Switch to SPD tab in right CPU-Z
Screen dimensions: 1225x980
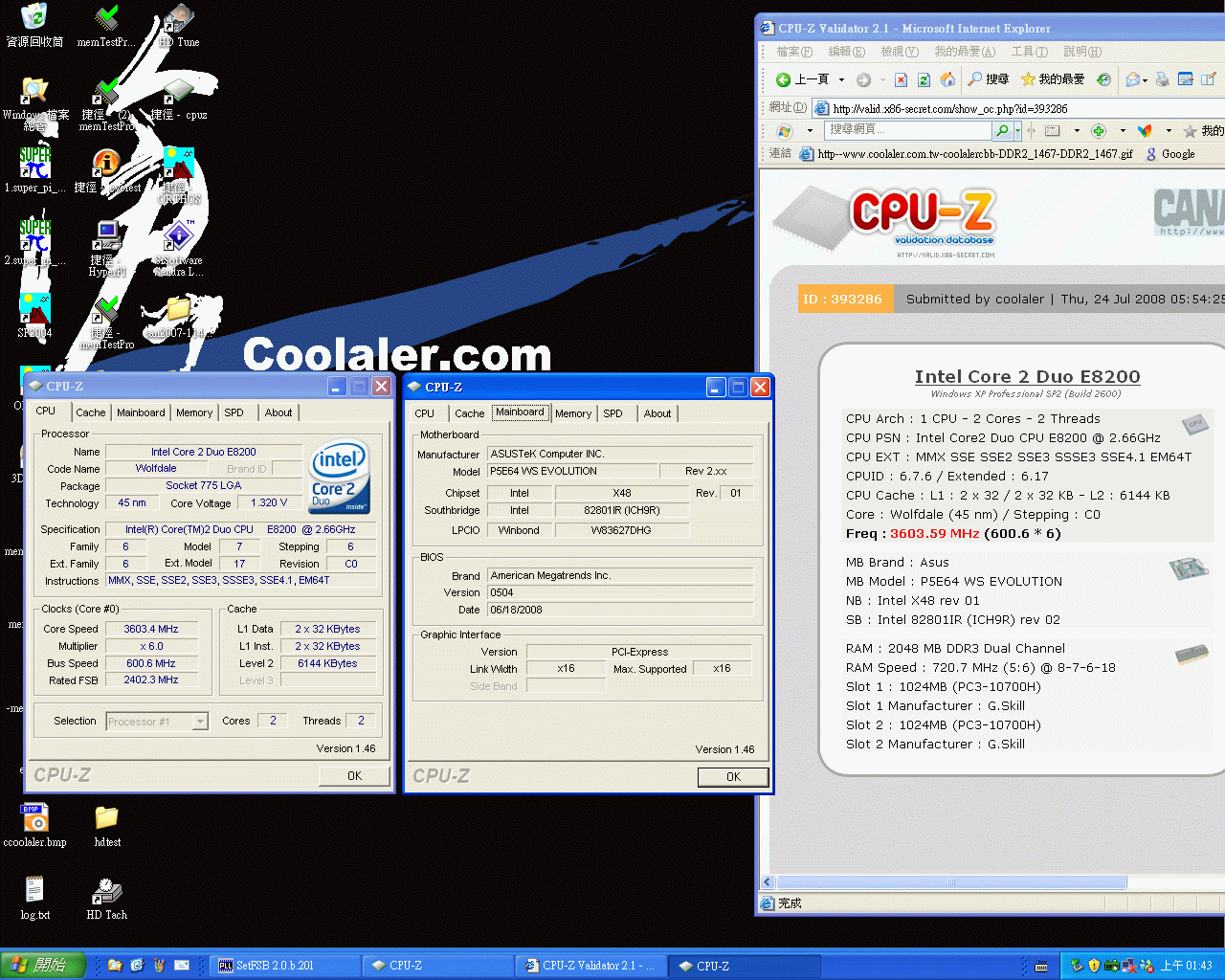(613, 413)
